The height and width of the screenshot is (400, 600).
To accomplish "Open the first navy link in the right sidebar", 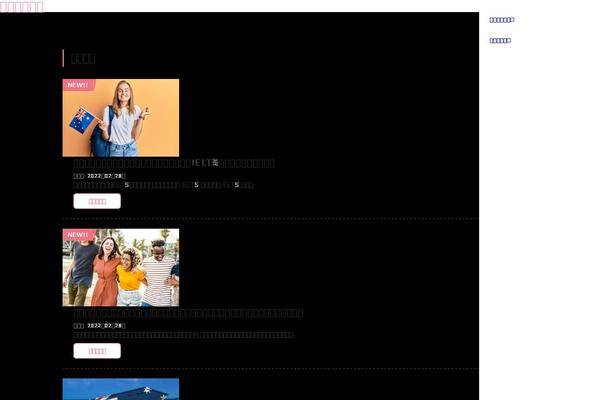I will pyautogui.click(x=502, y=20).
